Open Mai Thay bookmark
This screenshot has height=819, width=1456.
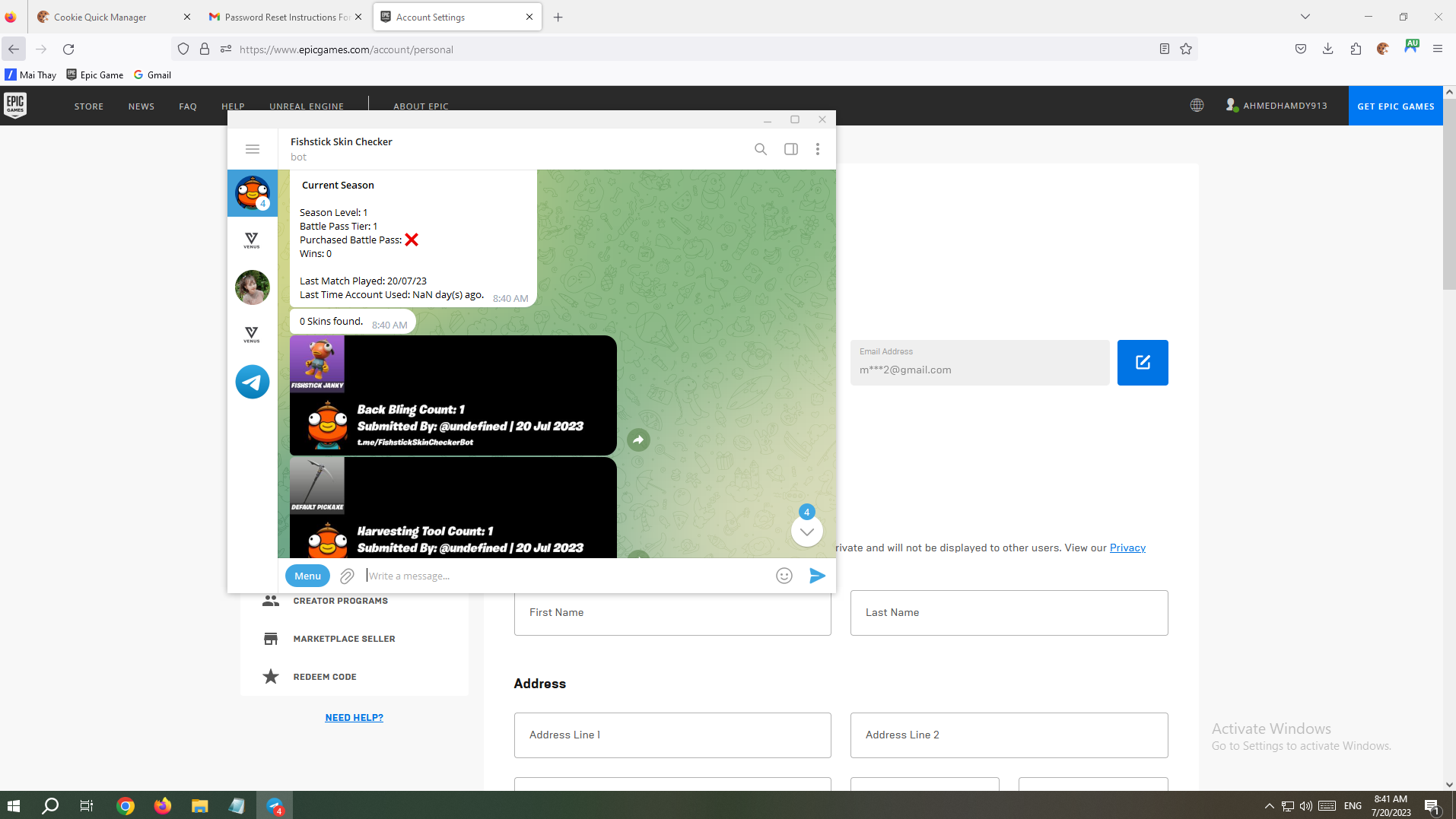tap(30, 75)
